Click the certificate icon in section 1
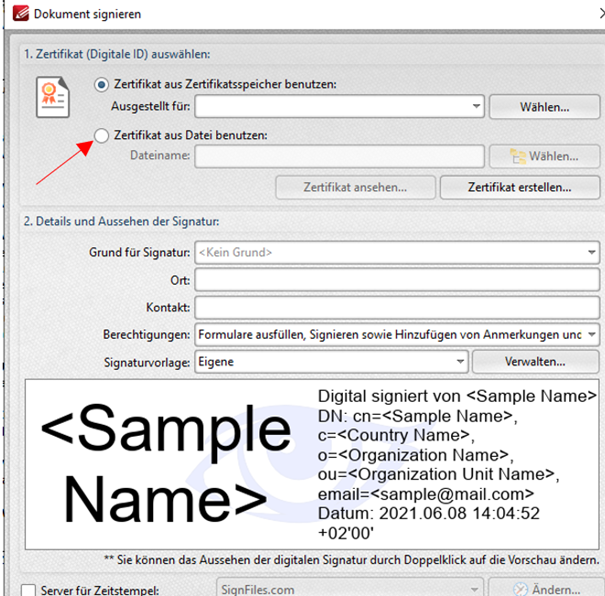Screen dimensions: 605x596 point(53,98)
